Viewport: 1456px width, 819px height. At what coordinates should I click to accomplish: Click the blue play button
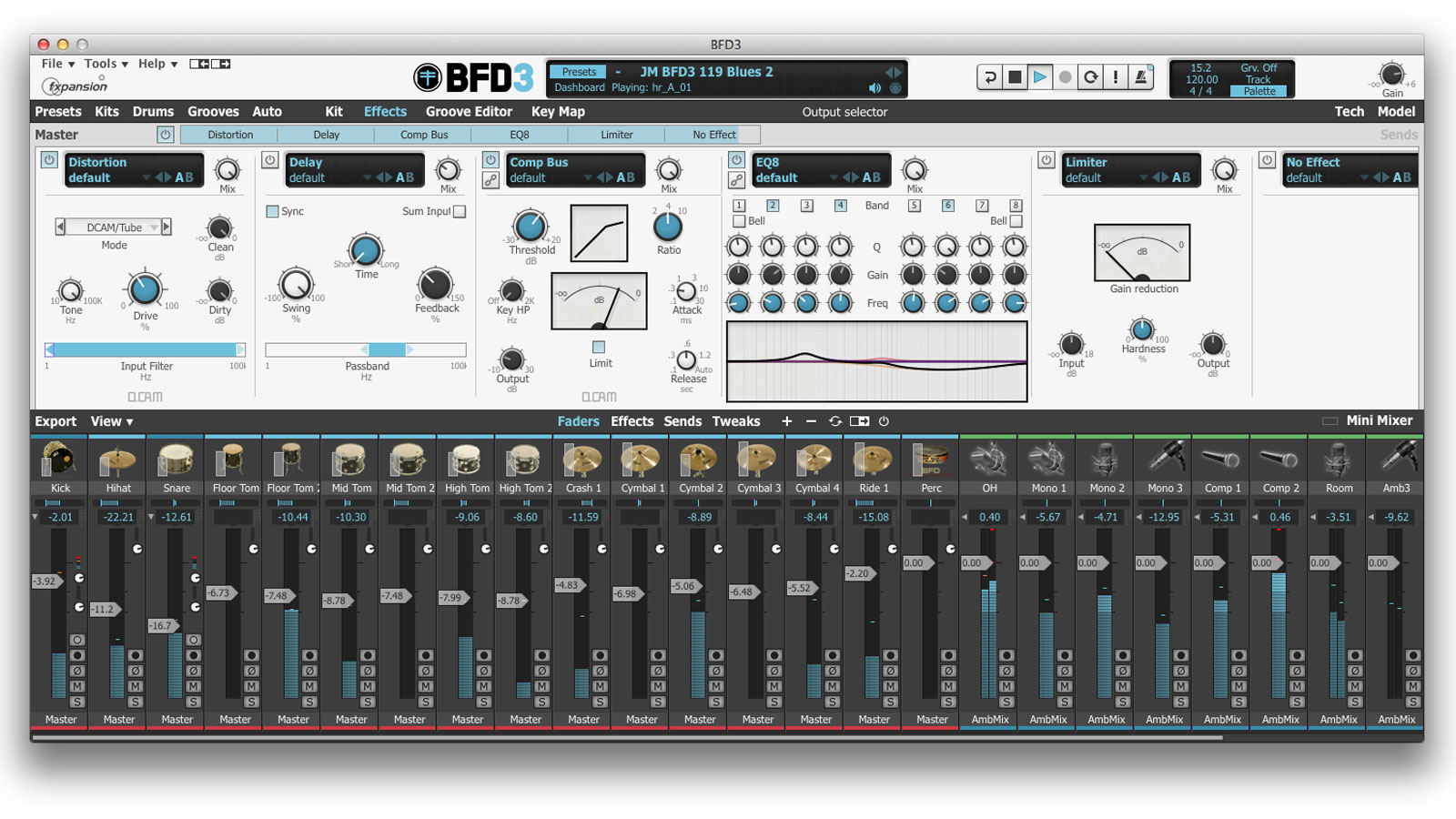(x=1039, y=77)
